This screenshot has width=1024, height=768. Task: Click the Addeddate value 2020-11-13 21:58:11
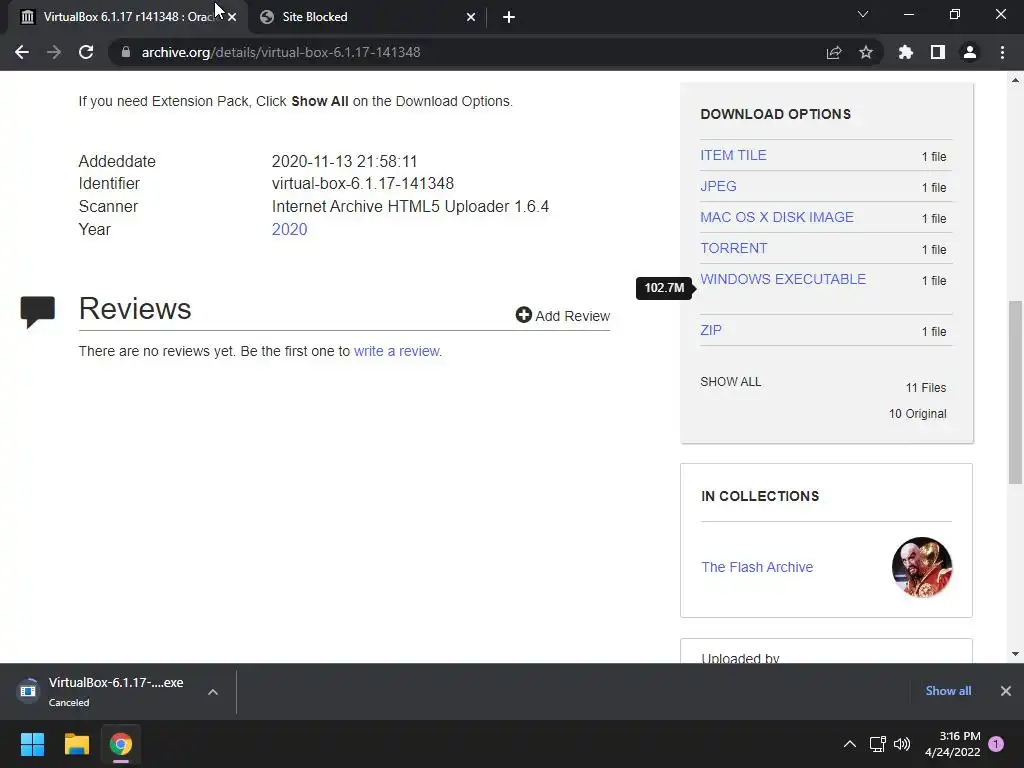[344, 161]
